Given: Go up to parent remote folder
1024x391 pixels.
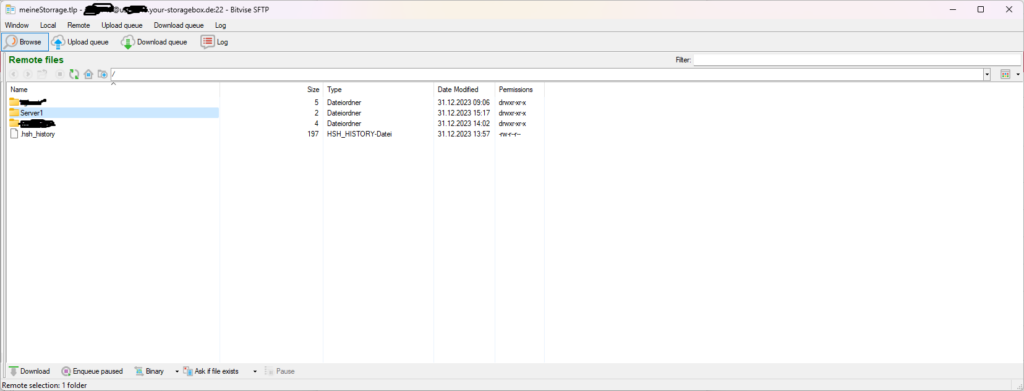Looking at the screenshot, I should 42,74.
